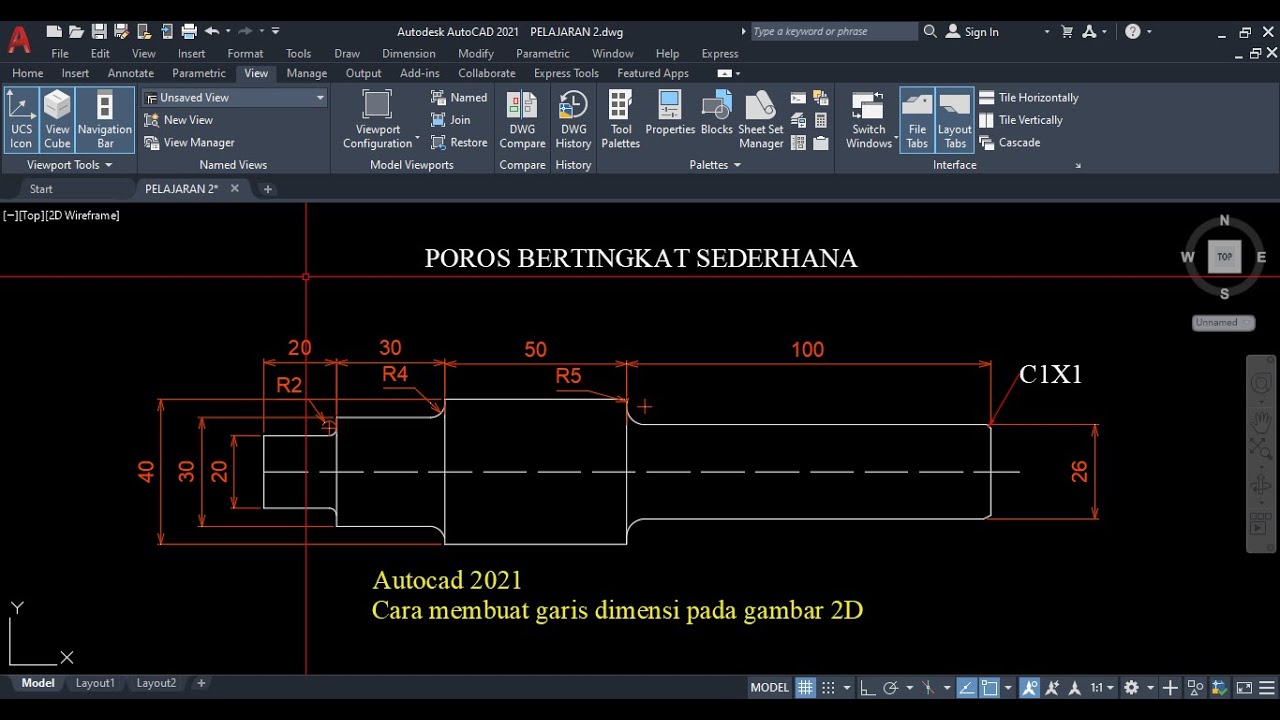Viewport: 1280px width, 720px height.
Task: Click the View Cube ribbon icon
Action: 57,120
